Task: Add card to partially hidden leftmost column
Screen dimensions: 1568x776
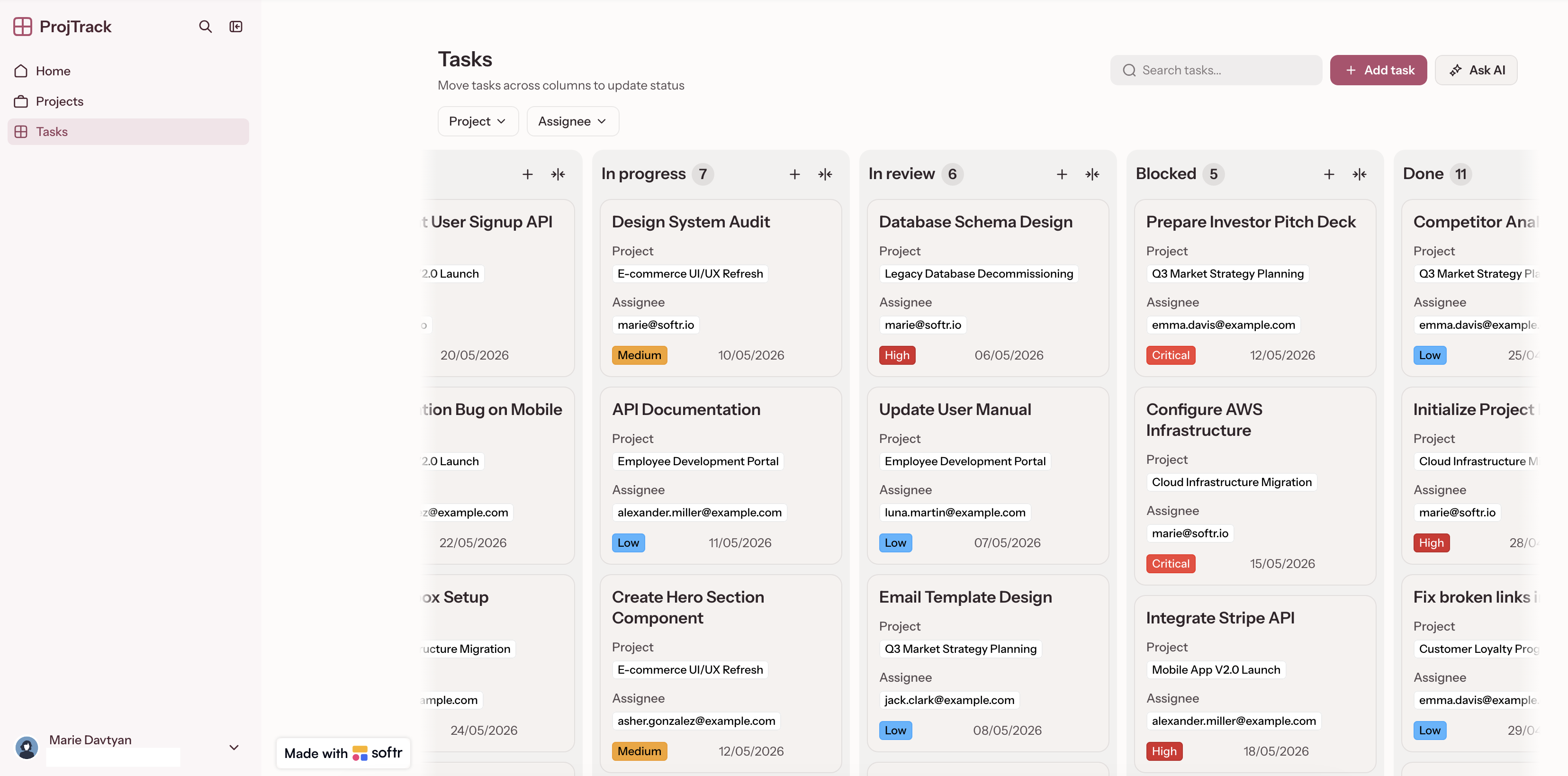Action: pyautogui.click(x=527, y=174)
